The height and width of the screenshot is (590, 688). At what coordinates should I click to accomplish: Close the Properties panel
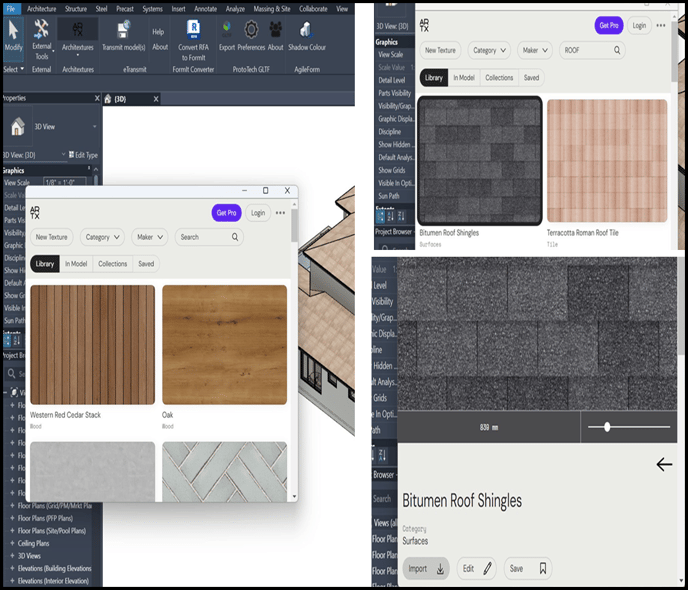(x=97, y=98)
